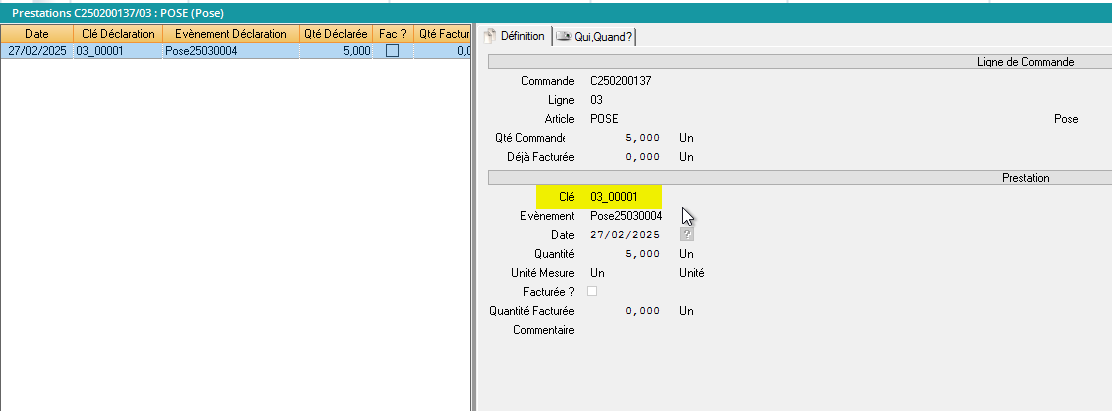Sort by the Date column header

[36, 34]
